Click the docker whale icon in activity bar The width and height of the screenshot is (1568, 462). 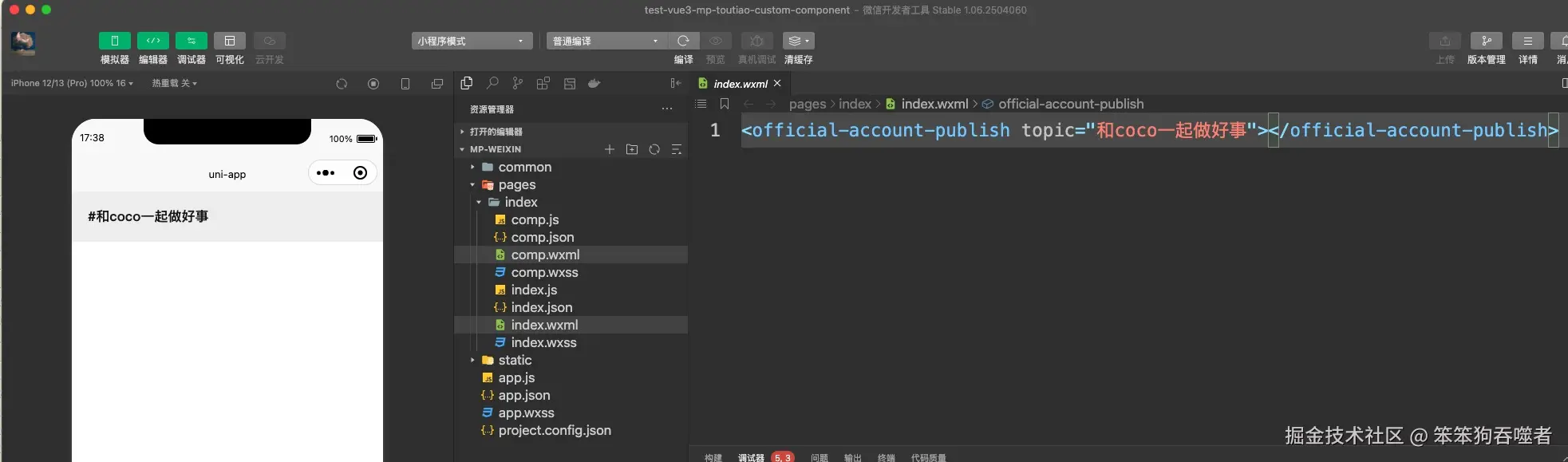(x=594, y=83)
